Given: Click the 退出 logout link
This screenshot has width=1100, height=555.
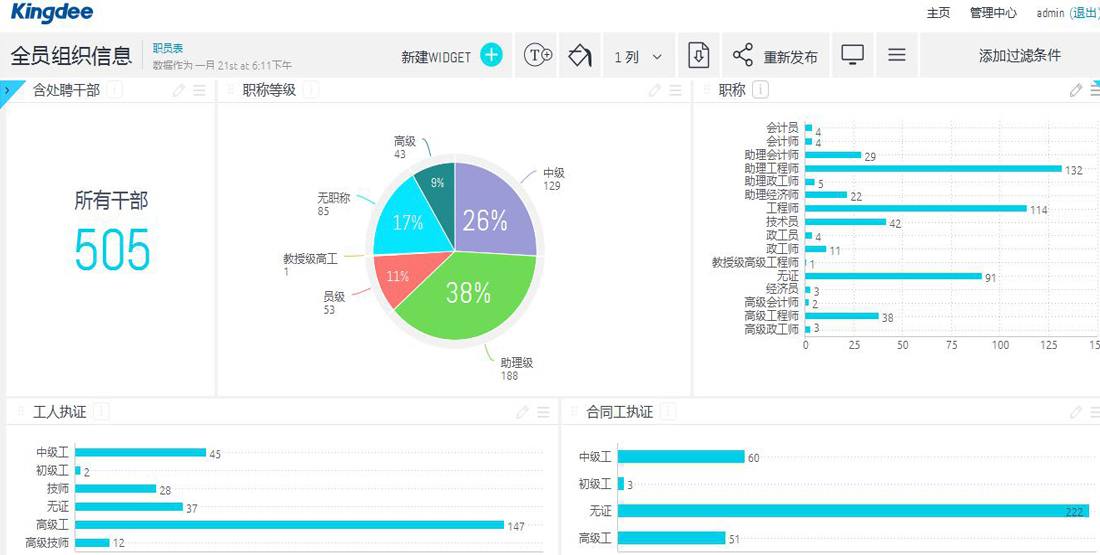Looking at the screenshot, I should [1084, 13].
